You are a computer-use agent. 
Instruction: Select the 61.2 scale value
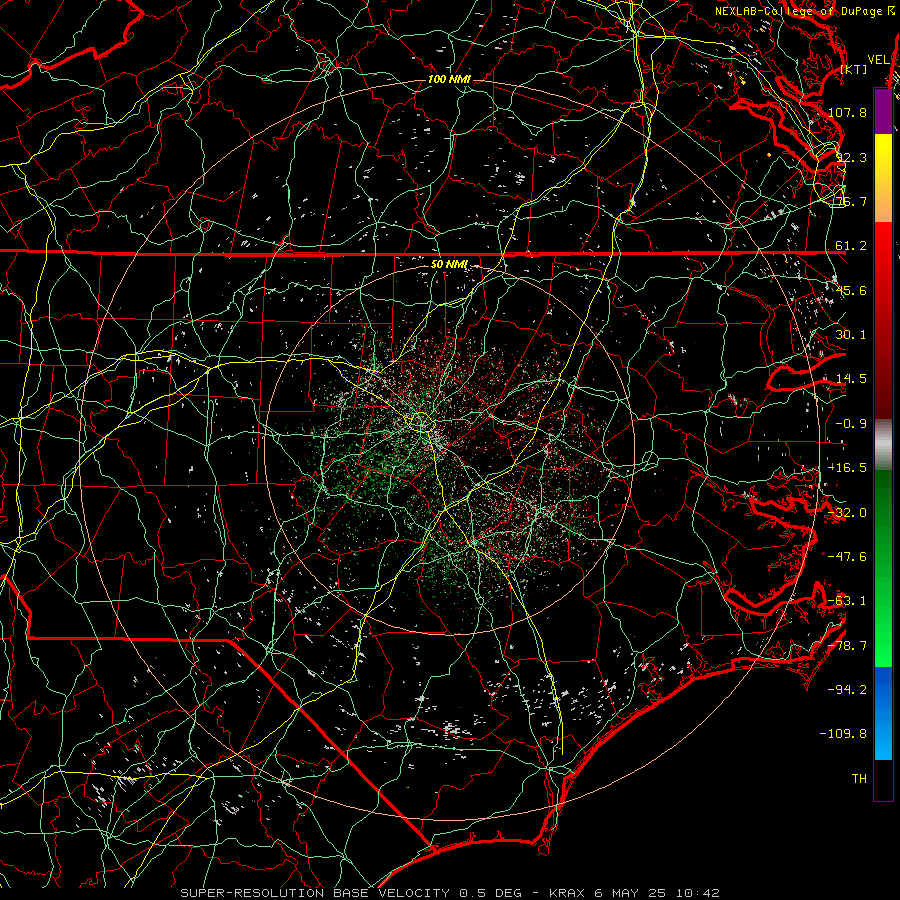point(851,246)
